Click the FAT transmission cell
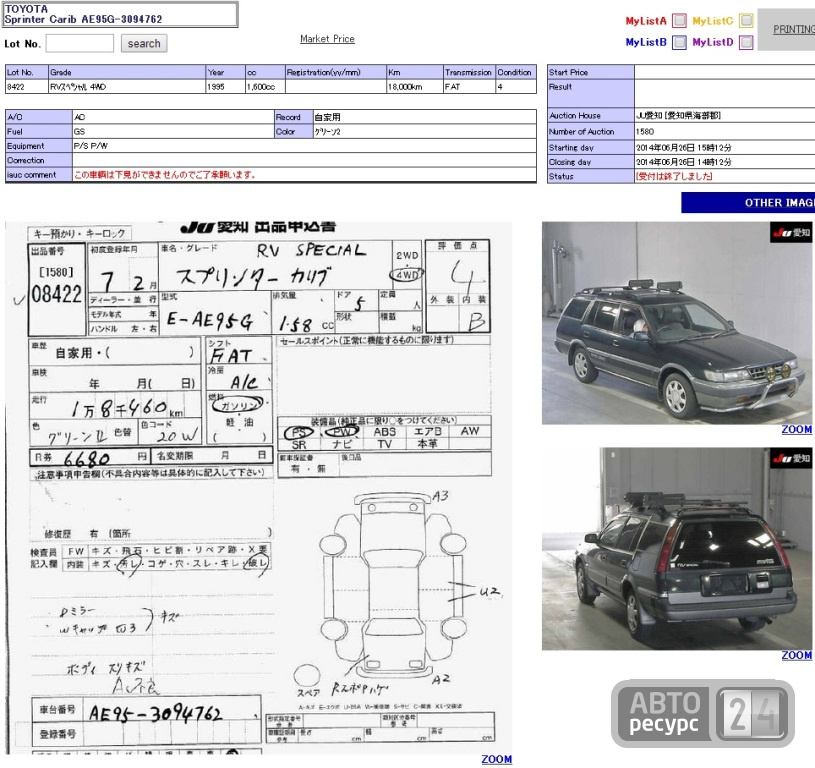Viewport: 815px width, 768px height. tap(469, 87)
